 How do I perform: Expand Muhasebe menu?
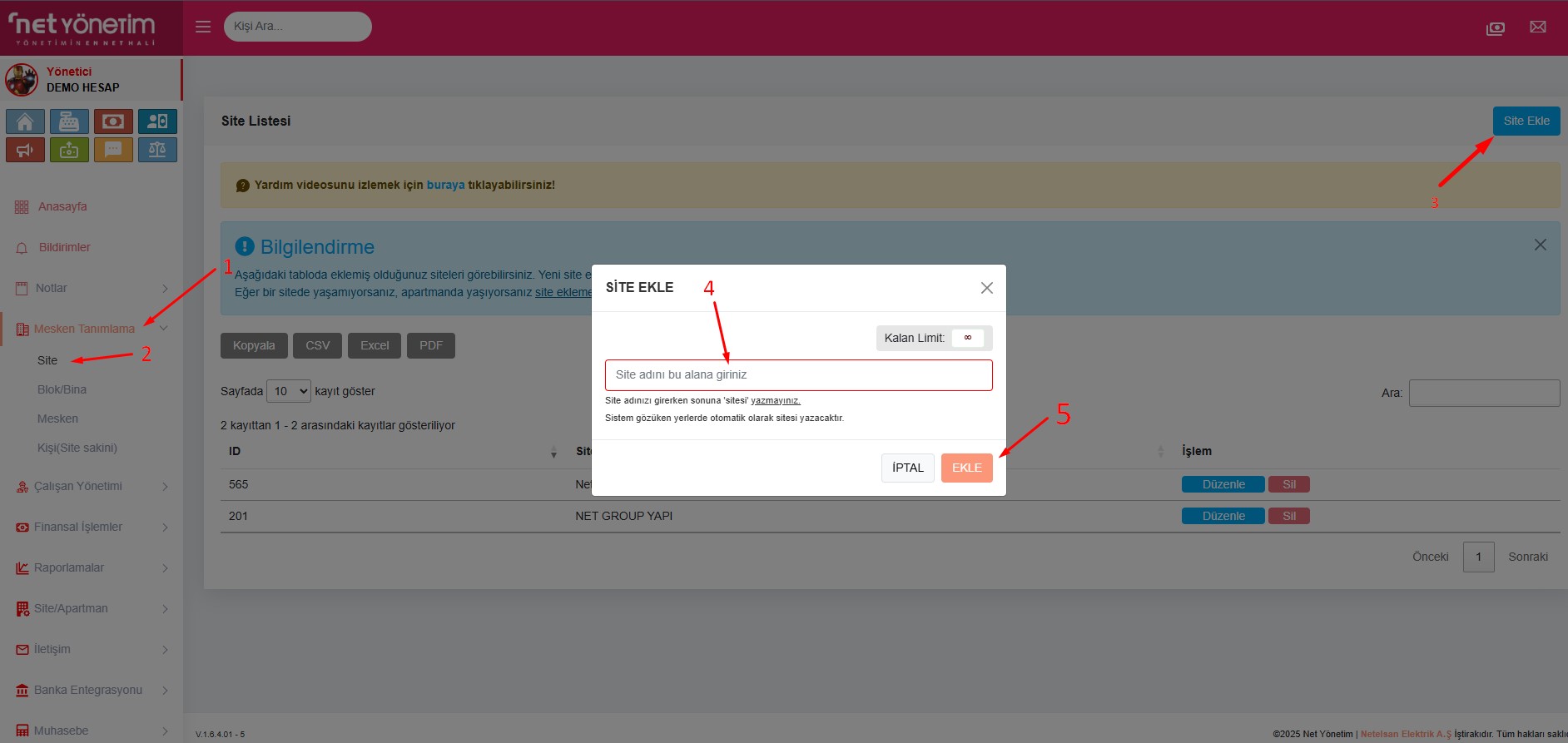[92, 731]
